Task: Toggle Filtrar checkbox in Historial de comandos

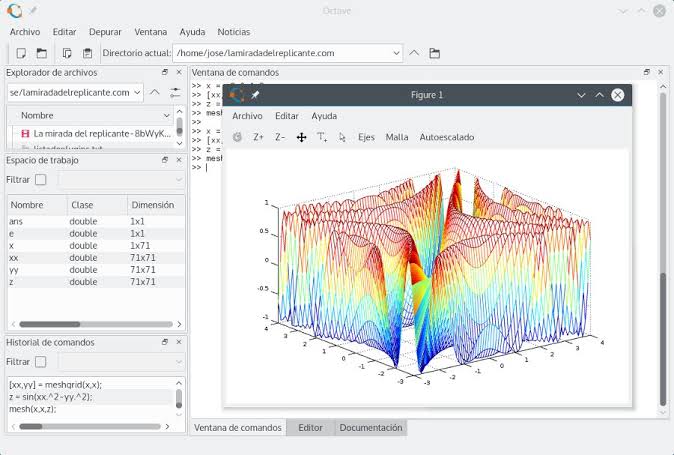Action: (x=40, y=362)
